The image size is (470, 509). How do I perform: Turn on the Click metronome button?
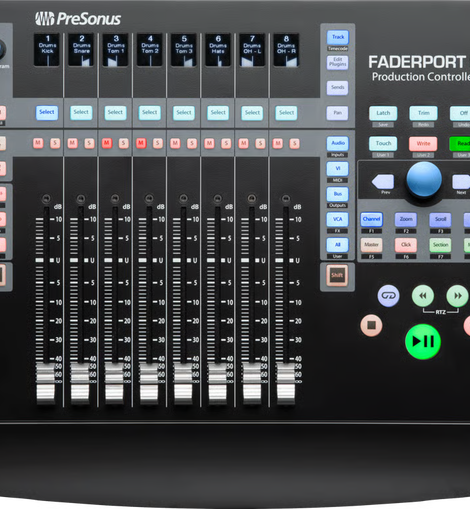[x=406, y=245]
